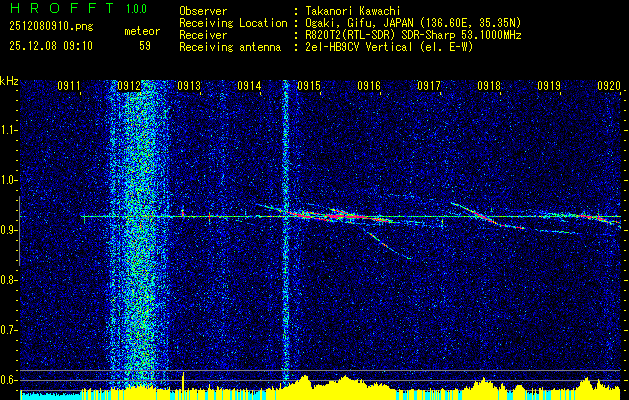The image size is (629, 400).
Task: Click observer name Takanori Kawachi
Action: click(353, 11)
